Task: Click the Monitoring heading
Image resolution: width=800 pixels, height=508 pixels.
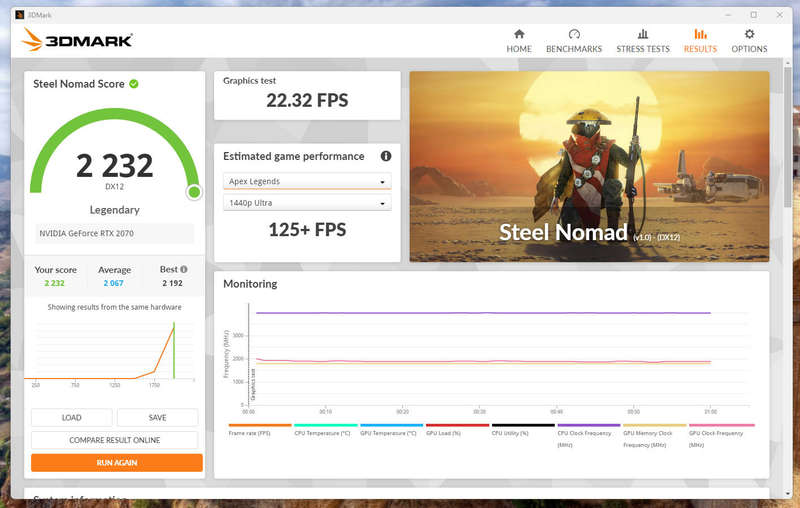Action: click(x=250, y=284)
